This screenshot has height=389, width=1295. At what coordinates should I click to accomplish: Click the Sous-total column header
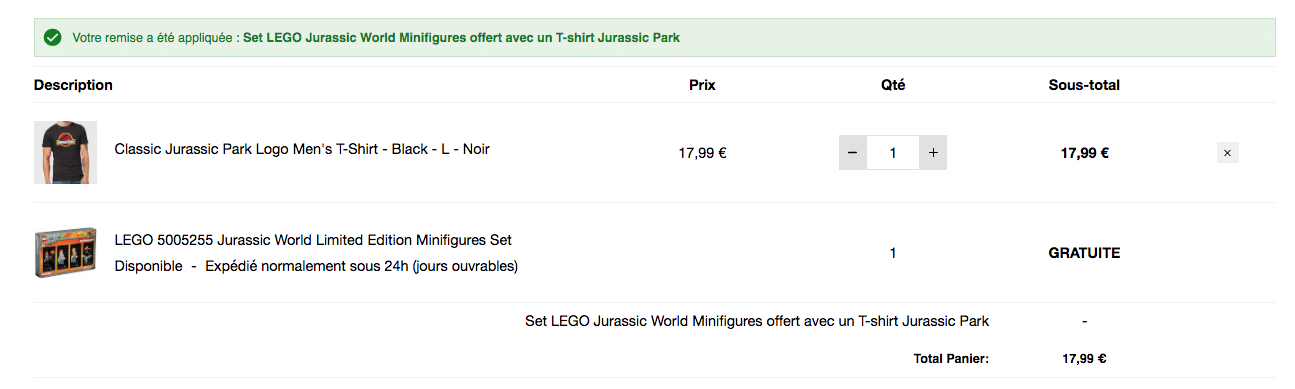click(1084, 85)
